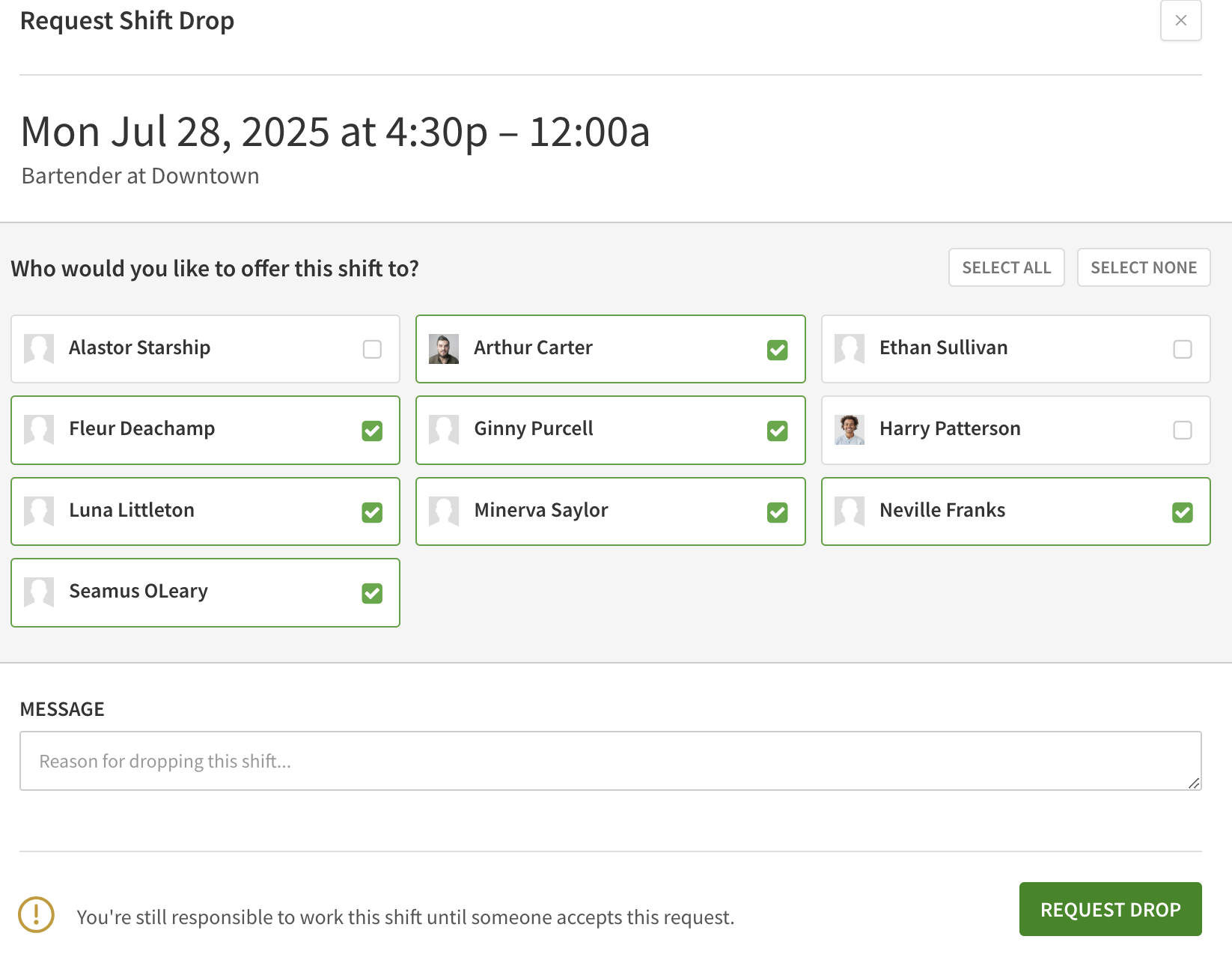
Task: Click Luna Littleton's avatar placeholder
Action: tap(38, 511)
